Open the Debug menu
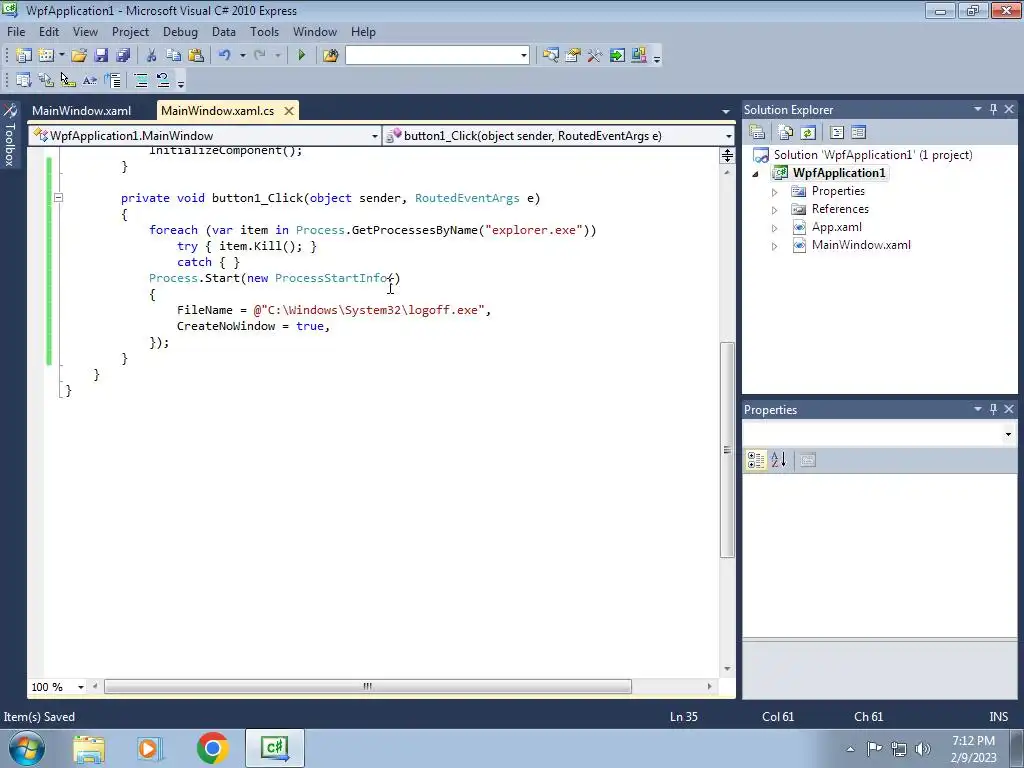This screenshot has width=1024, height=768. (x=180, y=31)
